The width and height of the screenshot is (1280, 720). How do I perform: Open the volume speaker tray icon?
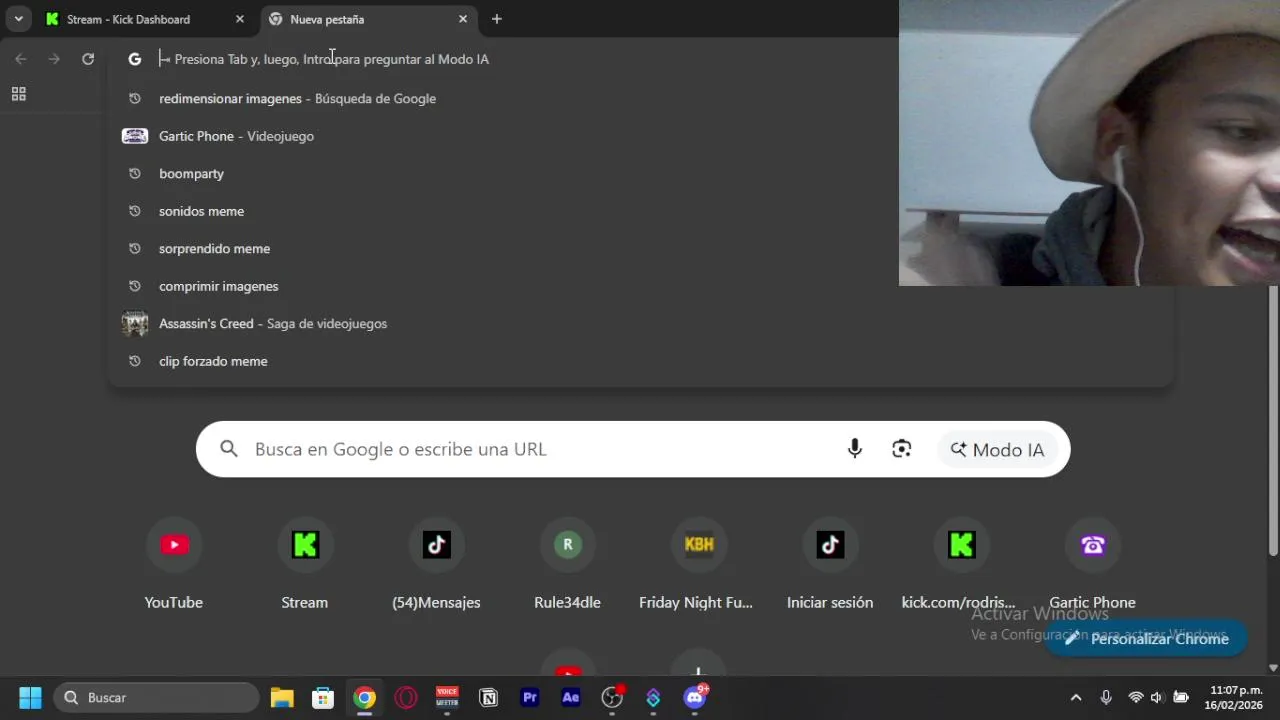(1157, 697)
